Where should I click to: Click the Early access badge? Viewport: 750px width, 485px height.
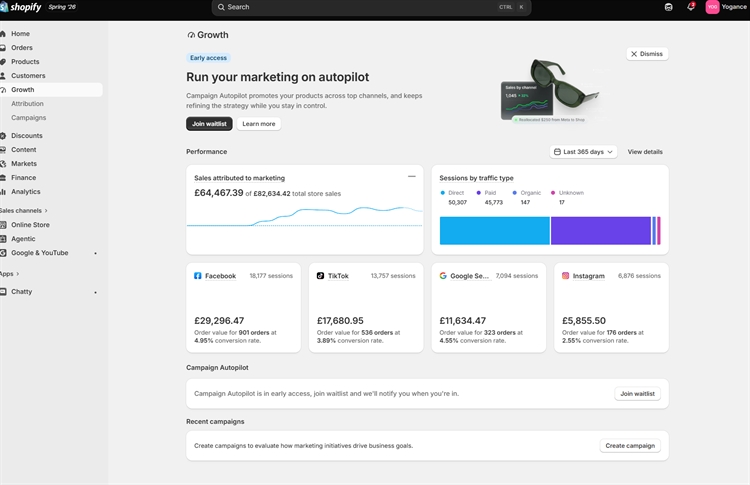tap(208, 58)
